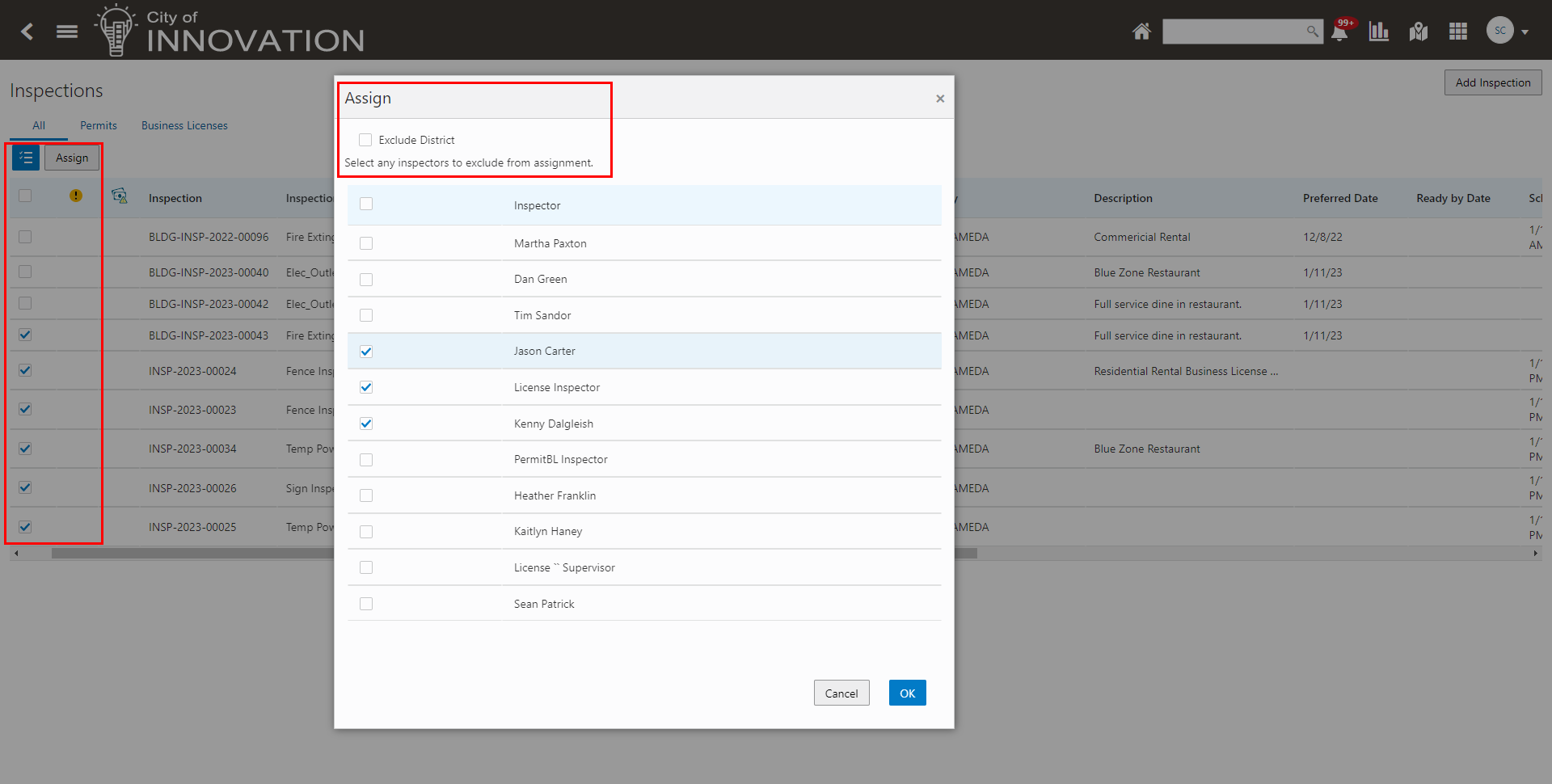1552x784 pixels.
Task: Switch to the Permits tab
Action: pyautogui.click(x=98, y=125)
